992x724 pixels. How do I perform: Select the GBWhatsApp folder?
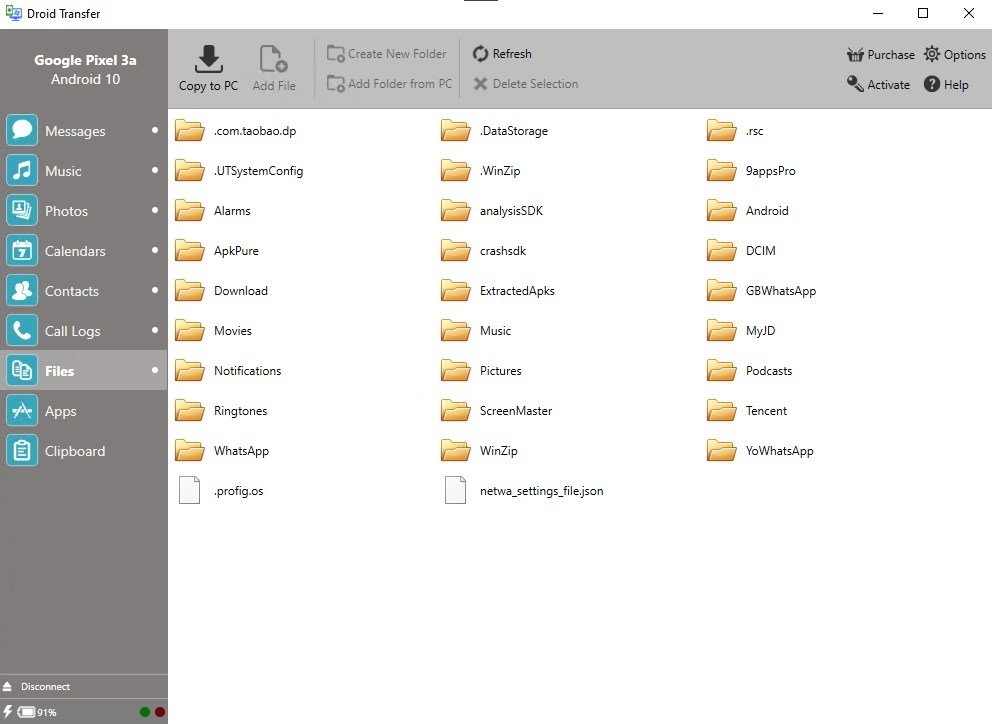(x=762, y=290)
